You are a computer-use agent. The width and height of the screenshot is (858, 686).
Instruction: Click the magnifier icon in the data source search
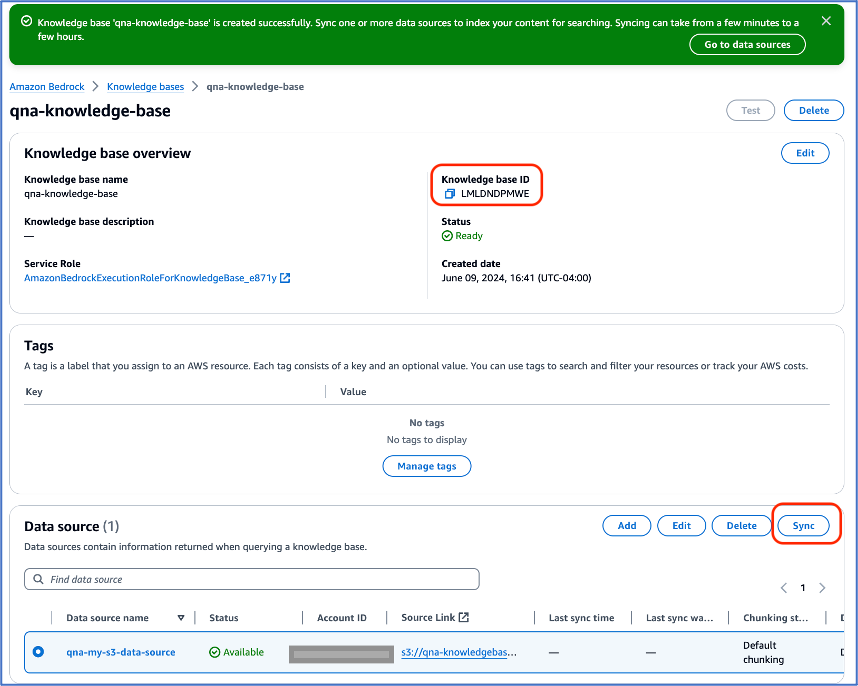click(37, 579)
